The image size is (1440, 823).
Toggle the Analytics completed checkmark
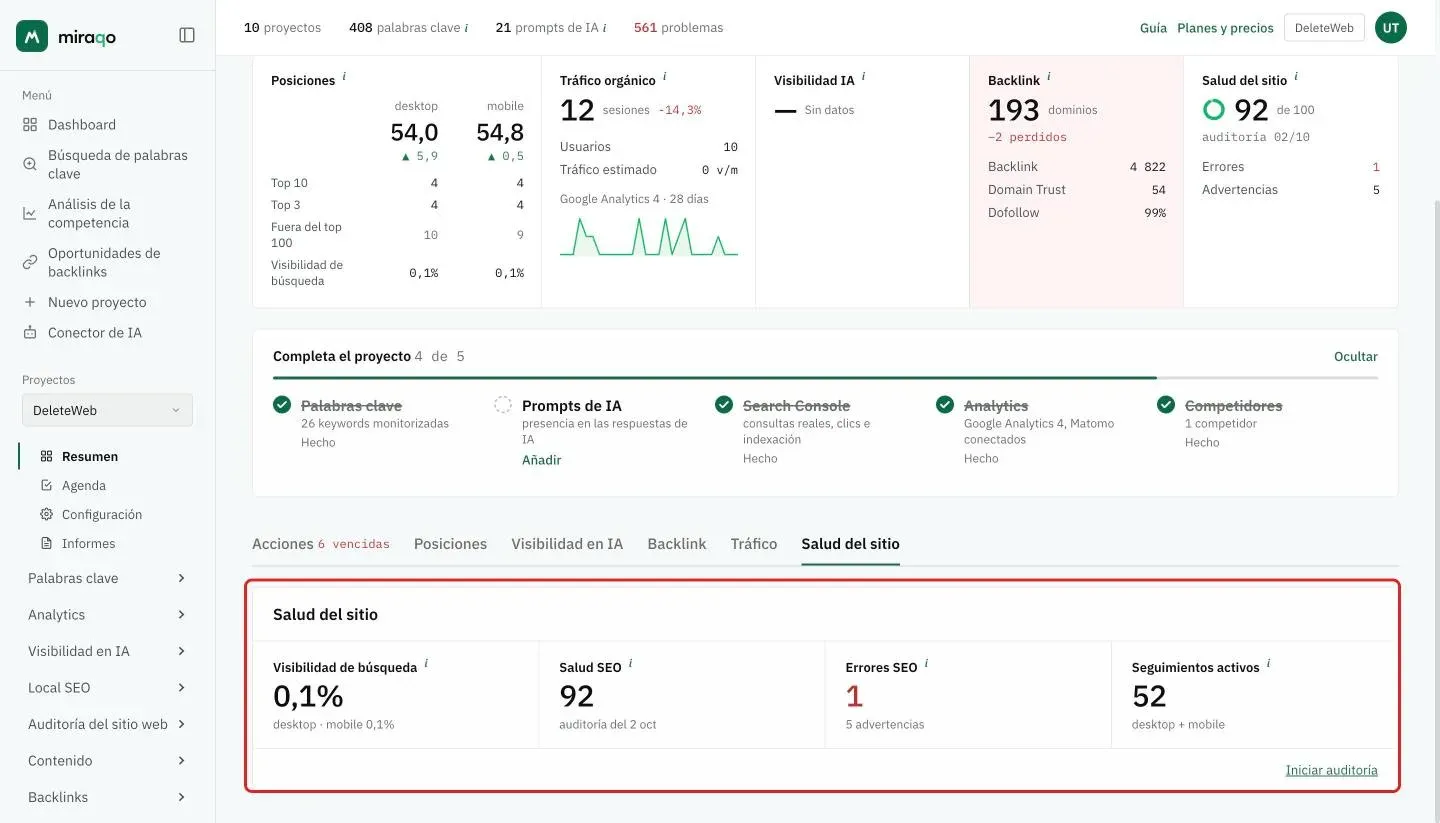pyautogui.click(x=945, y=405)
